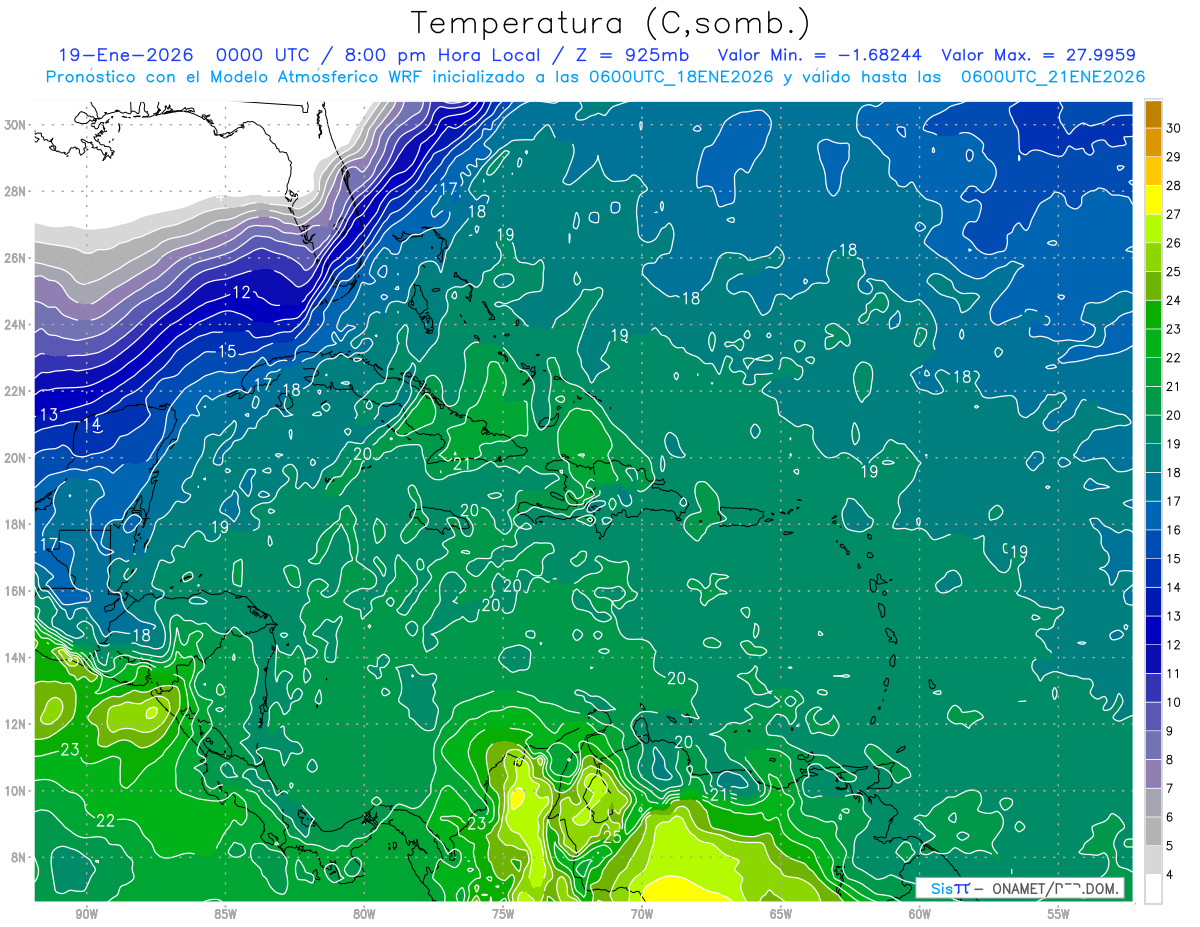Click the blue swatch between 15 and 16
Image resolution: width=1200 pixels, height=927 pixels.
[x=1153, y=544]
